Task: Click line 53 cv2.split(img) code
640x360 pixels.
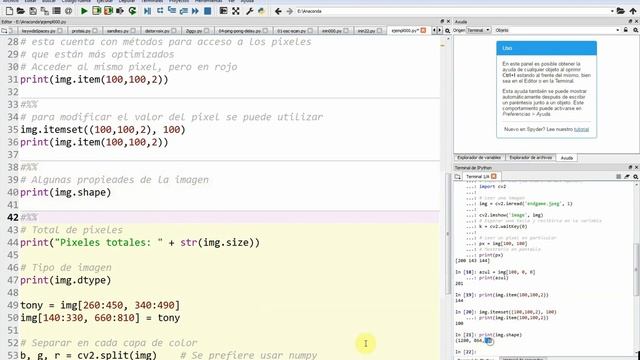Action: [89, 355]
